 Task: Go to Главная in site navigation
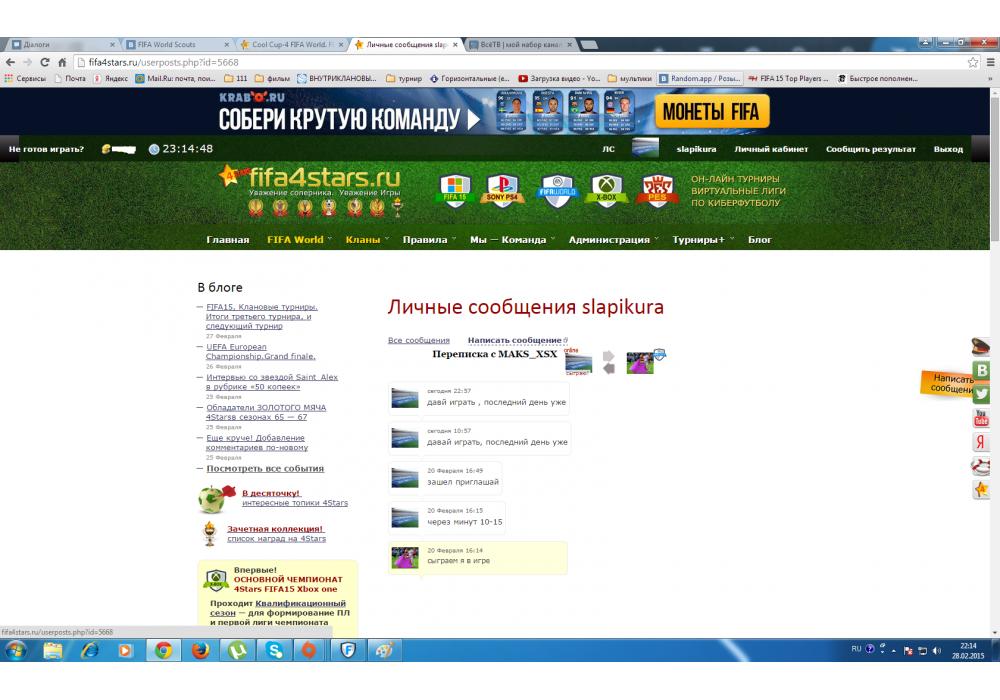coord(227,240)
